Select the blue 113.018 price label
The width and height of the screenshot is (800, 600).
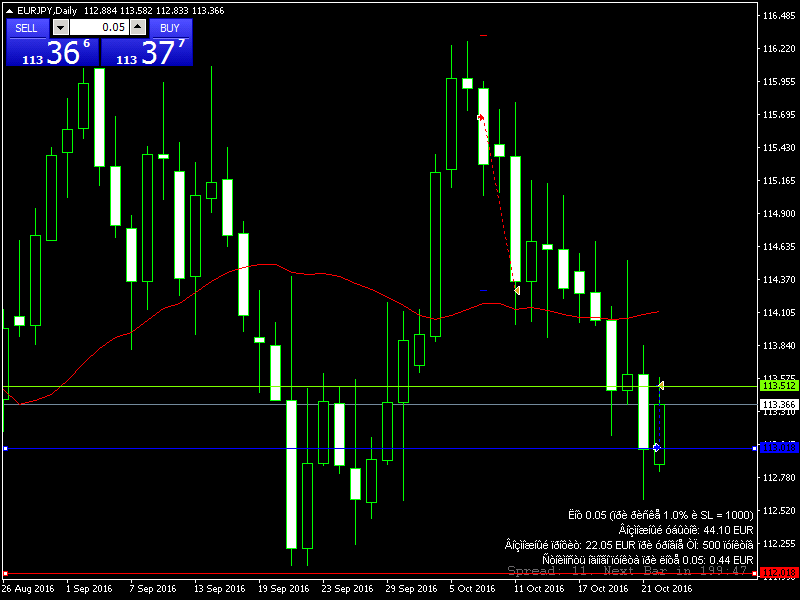pyautogui.click(x=779, y=448)
